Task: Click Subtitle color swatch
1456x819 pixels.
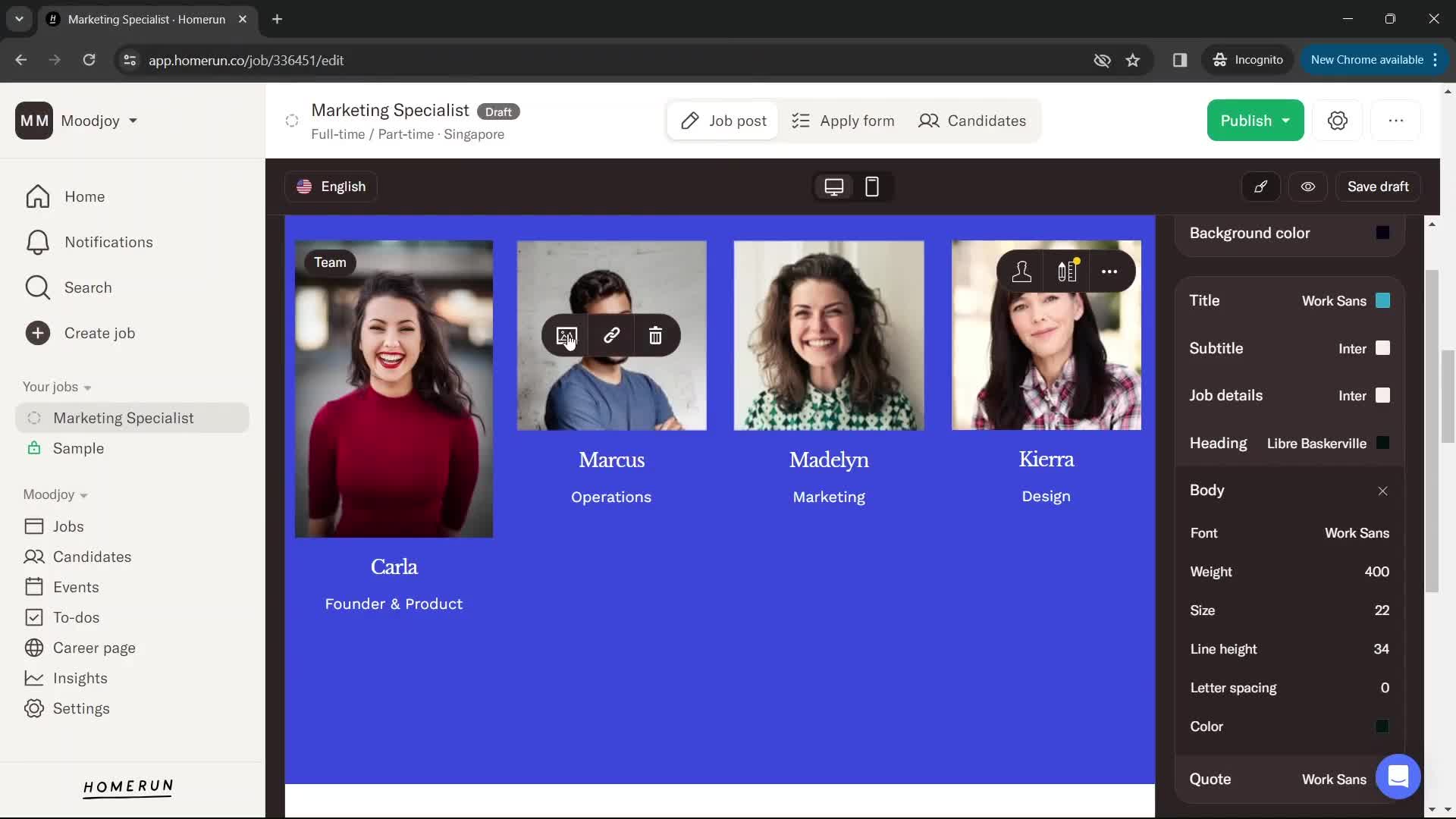Action: (1382, 348)
